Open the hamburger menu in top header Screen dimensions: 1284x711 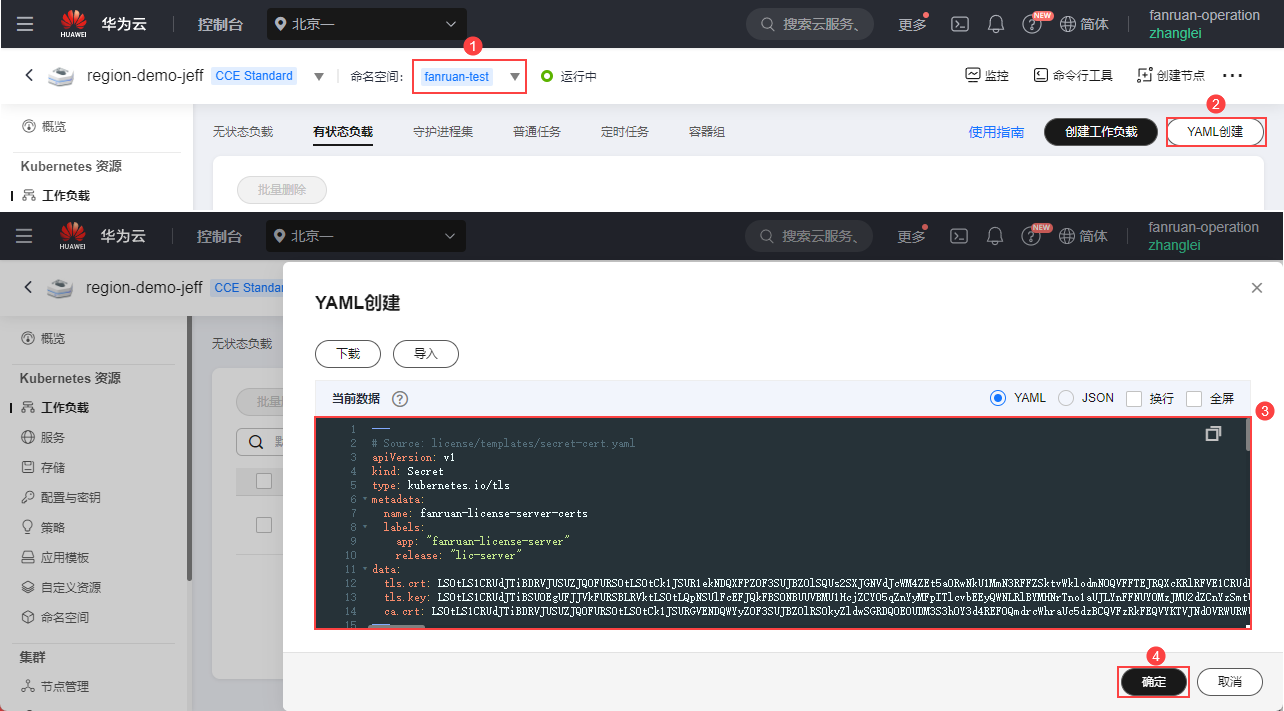pyautogui.click(x=25, y=24)
